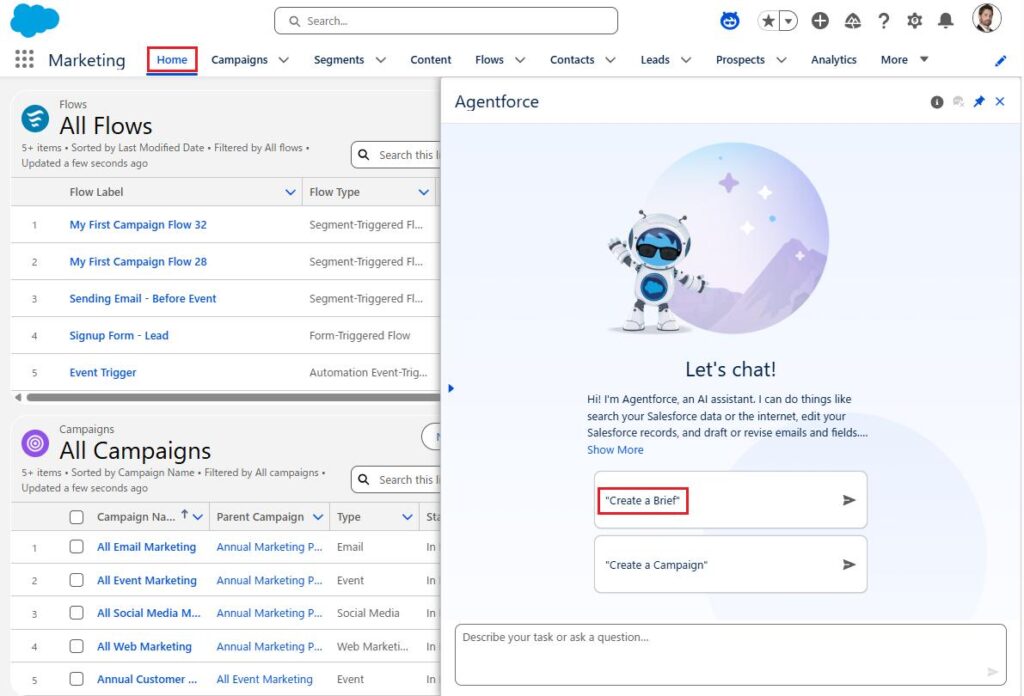Expand the Segments tab chevron
Image resolution: width=1024 pixels, height=696 pixels.
click(381, 60)
